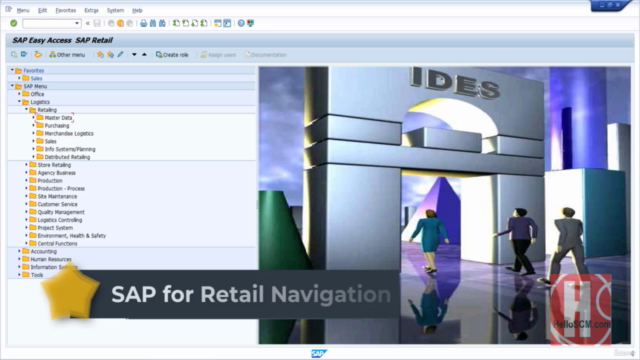Click the SAP Business Workplace icon
The image size is (640, 360).
click(x=38, y=54)
